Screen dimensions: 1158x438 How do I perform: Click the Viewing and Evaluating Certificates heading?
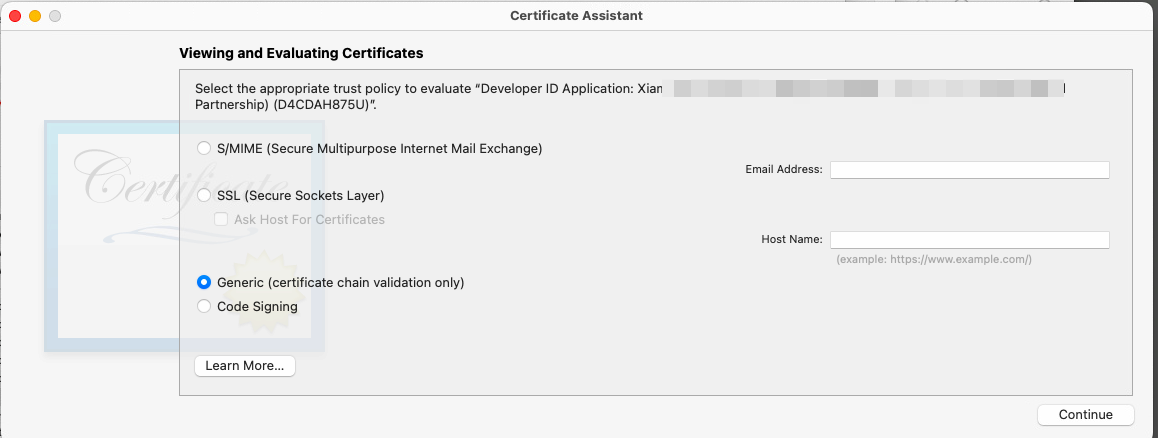tap(301, 52)
